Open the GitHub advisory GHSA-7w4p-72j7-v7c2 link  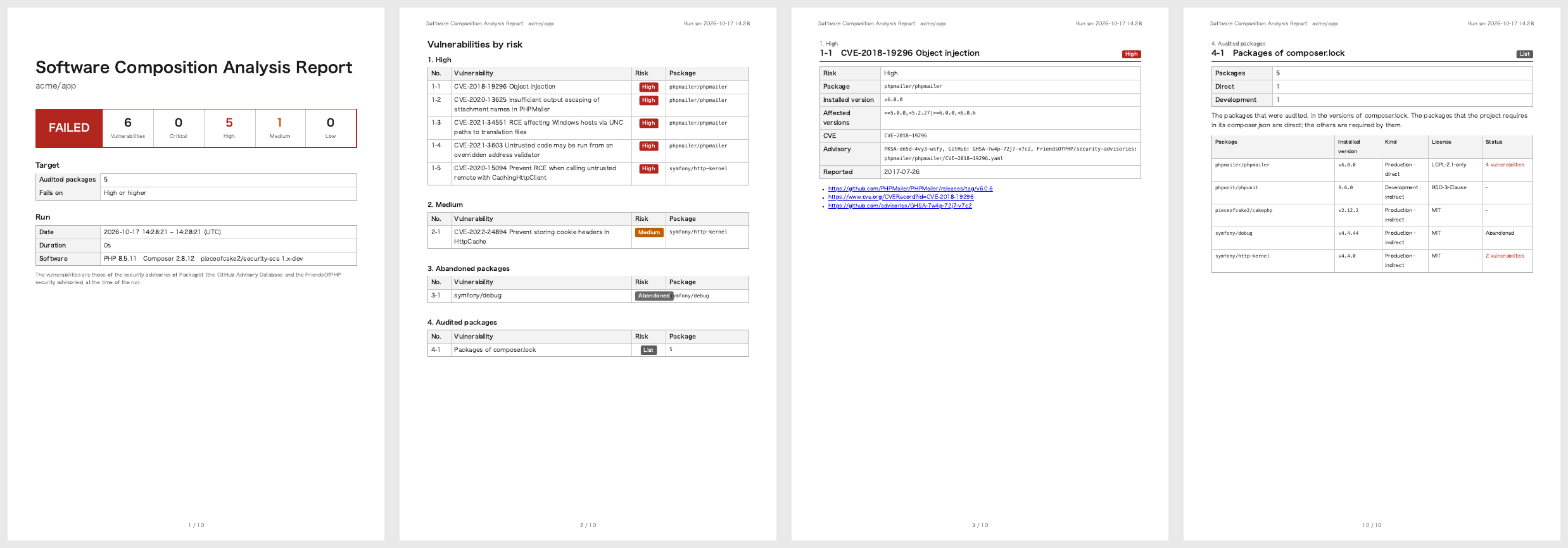[899, 206]
